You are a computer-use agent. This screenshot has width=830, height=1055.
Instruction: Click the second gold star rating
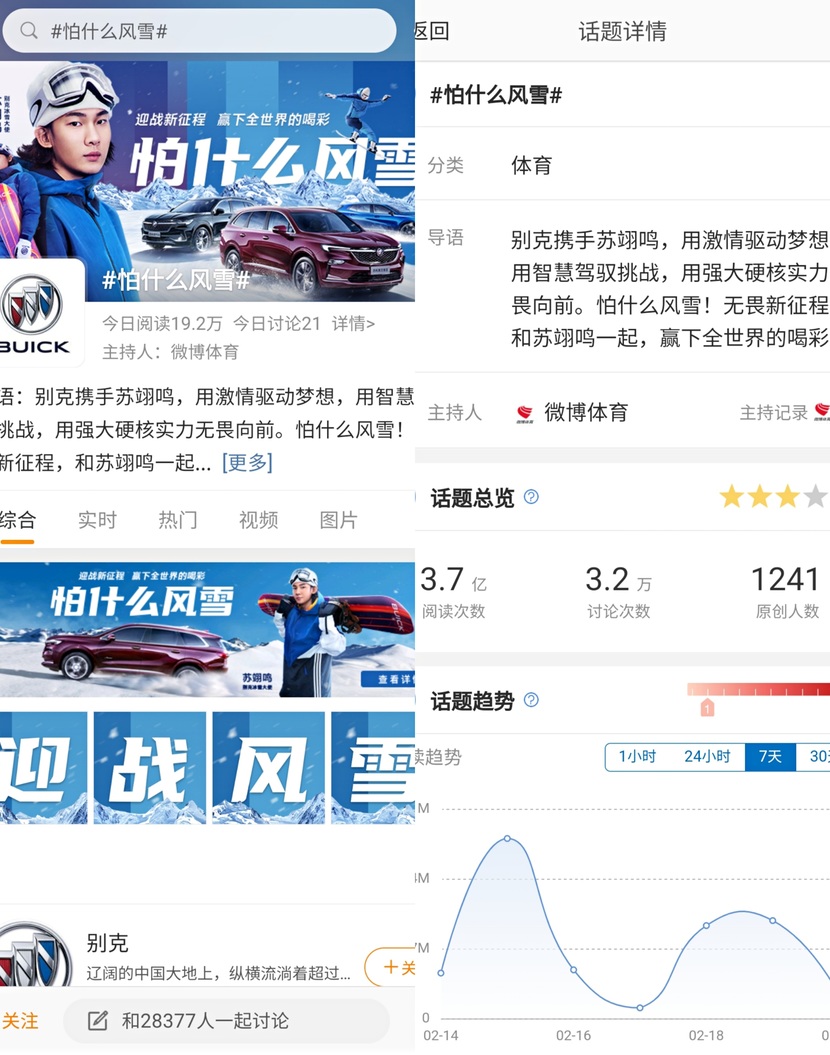pyautogui.click(x=759, y=497)
